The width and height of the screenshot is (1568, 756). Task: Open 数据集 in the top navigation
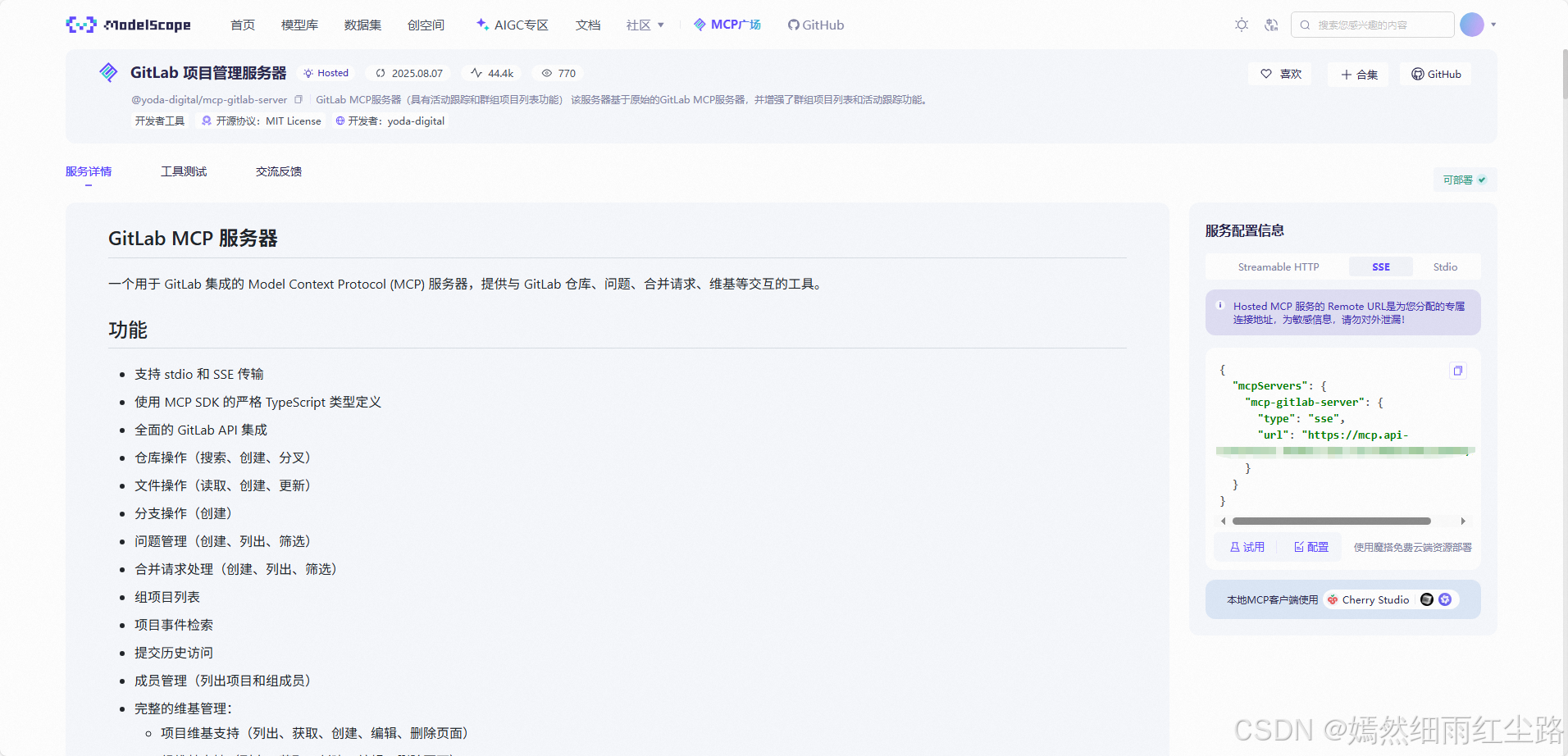point(362,25)
